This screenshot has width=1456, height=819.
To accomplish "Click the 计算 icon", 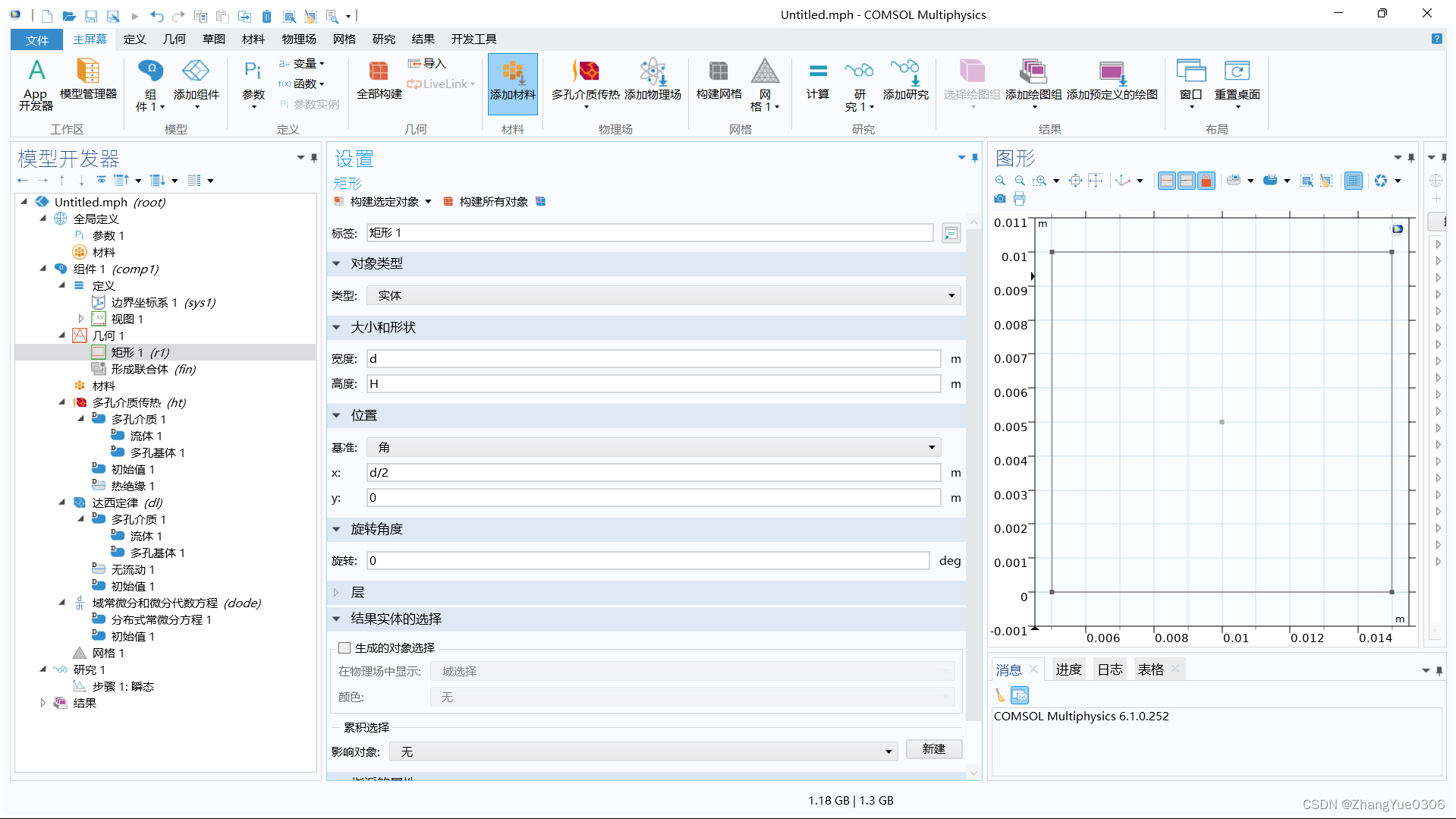I will (818, 79).
